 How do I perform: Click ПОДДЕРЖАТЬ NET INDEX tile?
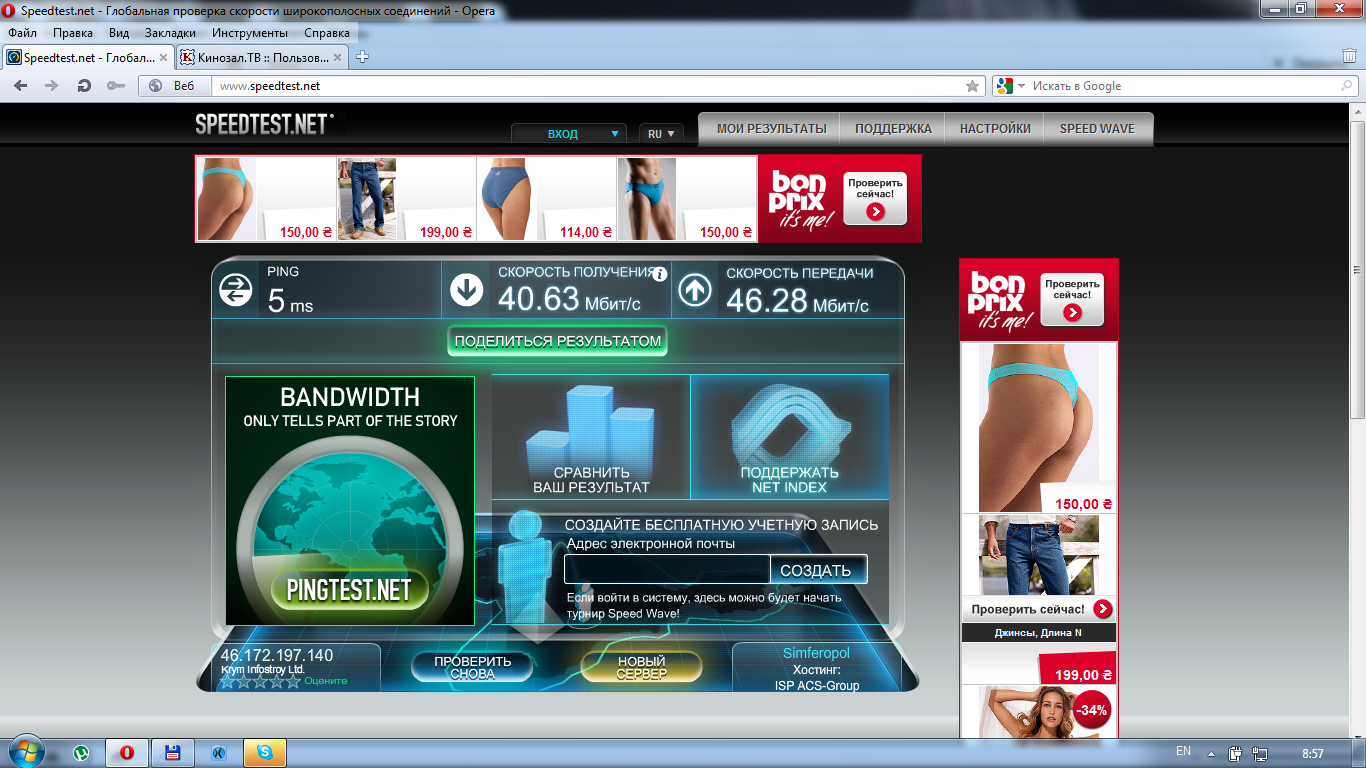(790, 437)
